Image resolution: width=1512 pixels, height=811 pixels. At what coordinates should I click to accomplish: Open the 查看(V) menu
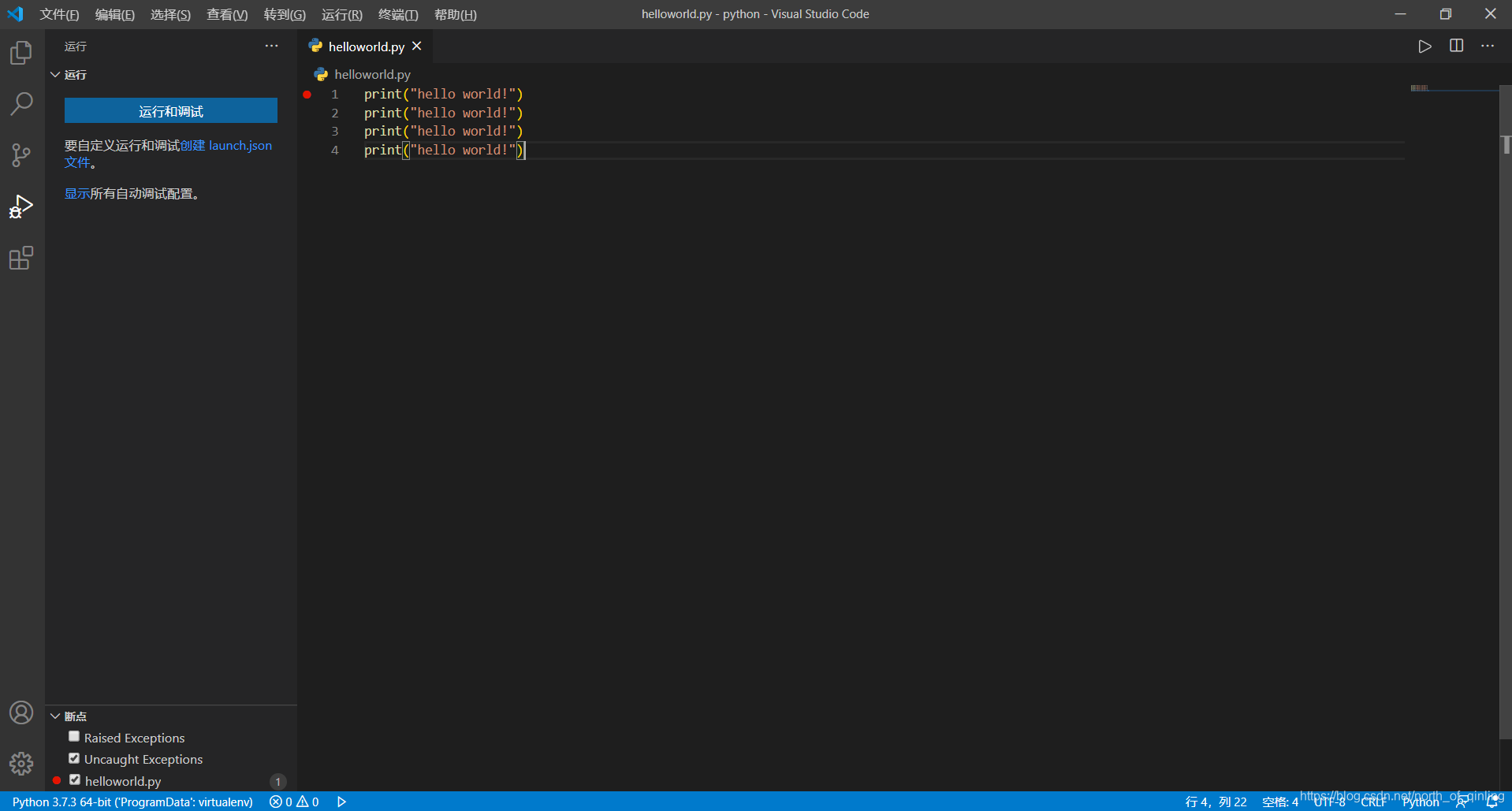(227, 14)
